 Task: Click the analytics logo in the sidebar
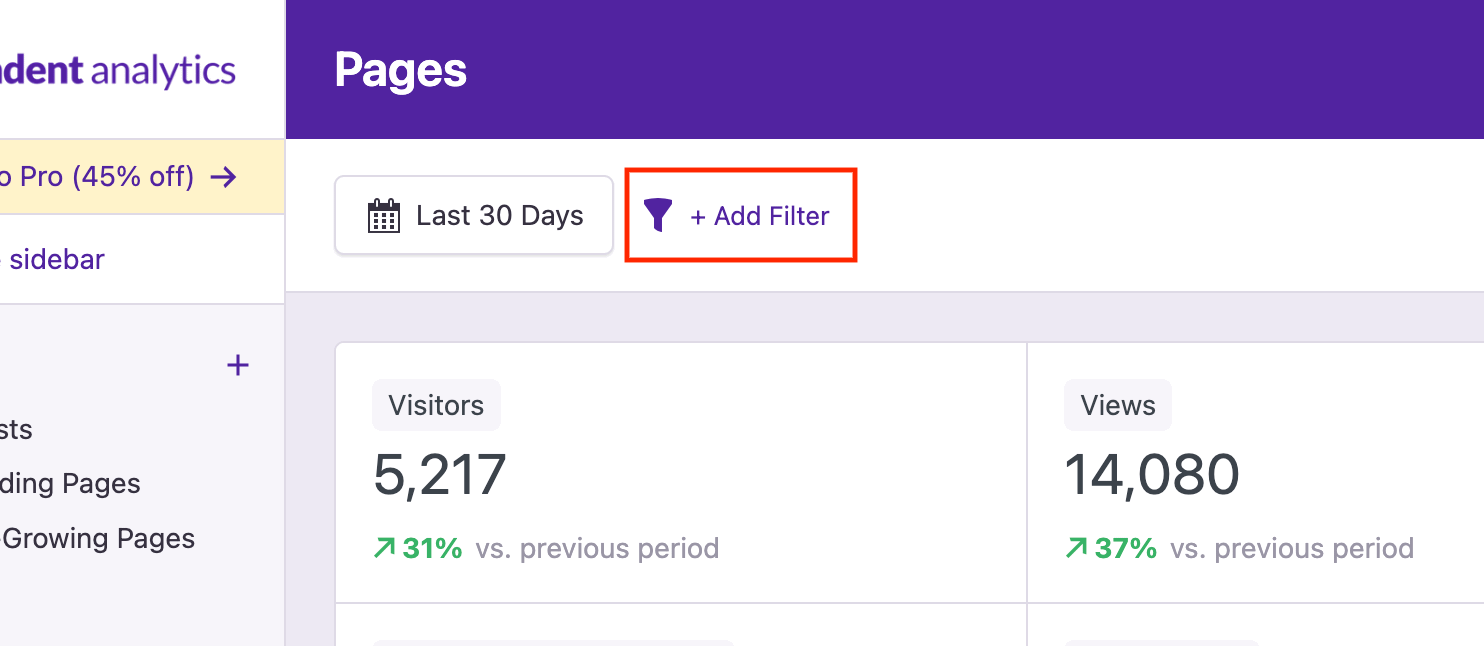coord(118,71)
